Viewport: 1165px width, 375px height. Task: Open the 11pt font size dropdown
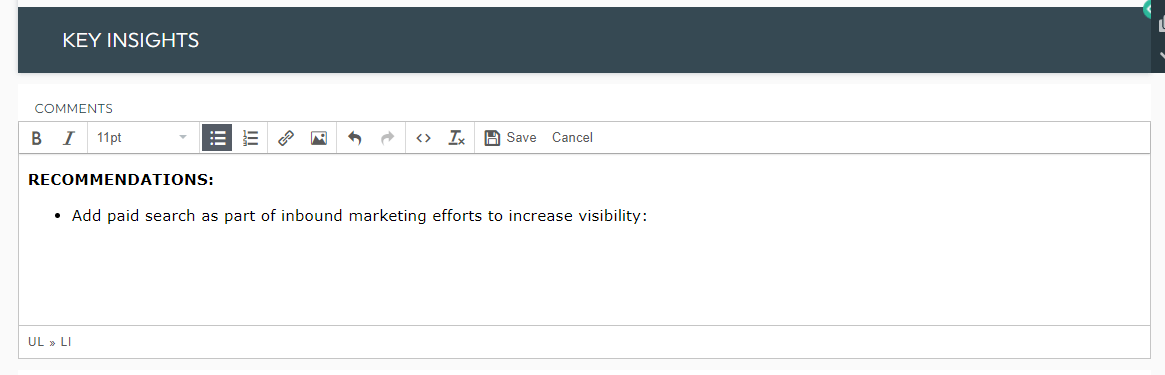(x=142, y=138)
